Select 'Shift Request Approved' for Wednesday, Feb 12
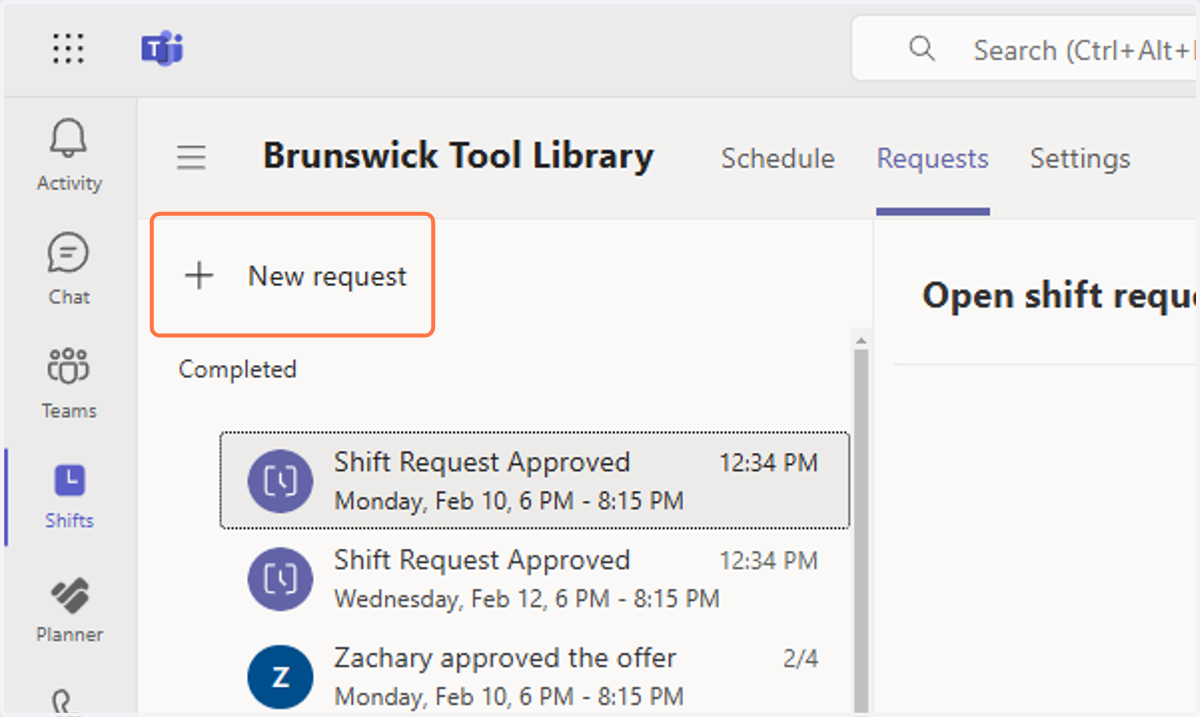This screenshot has height=717, width=1200. click(x=535, y=579)
